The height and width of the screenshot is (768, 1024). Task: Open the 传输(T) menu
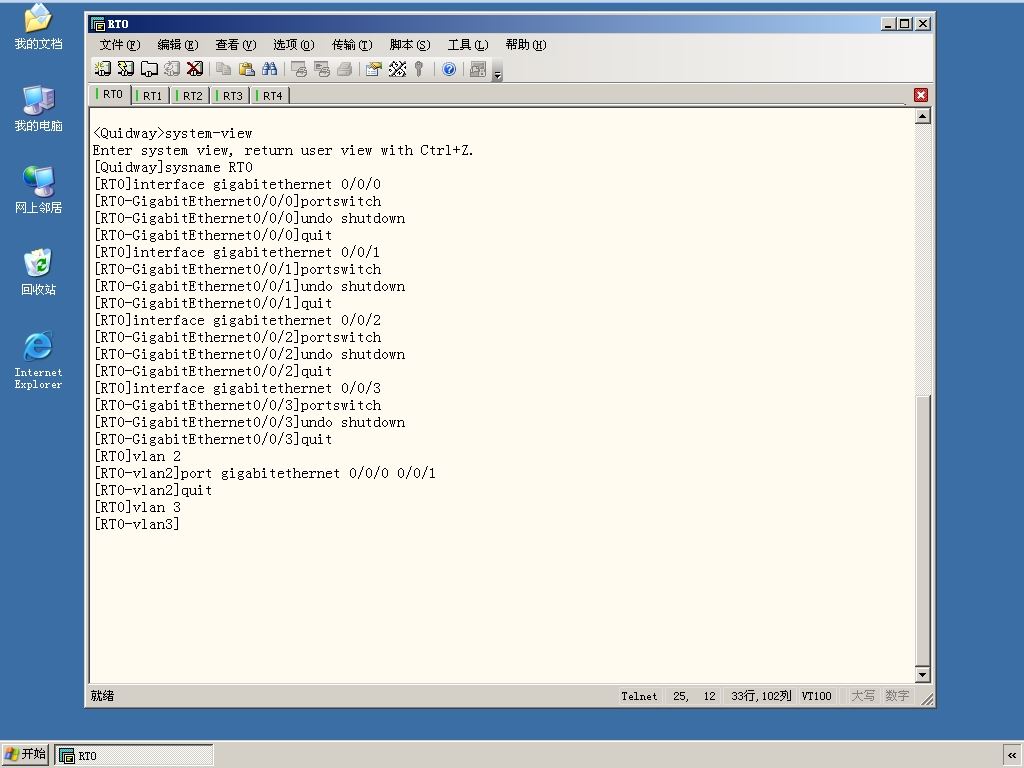coord(352,44)
